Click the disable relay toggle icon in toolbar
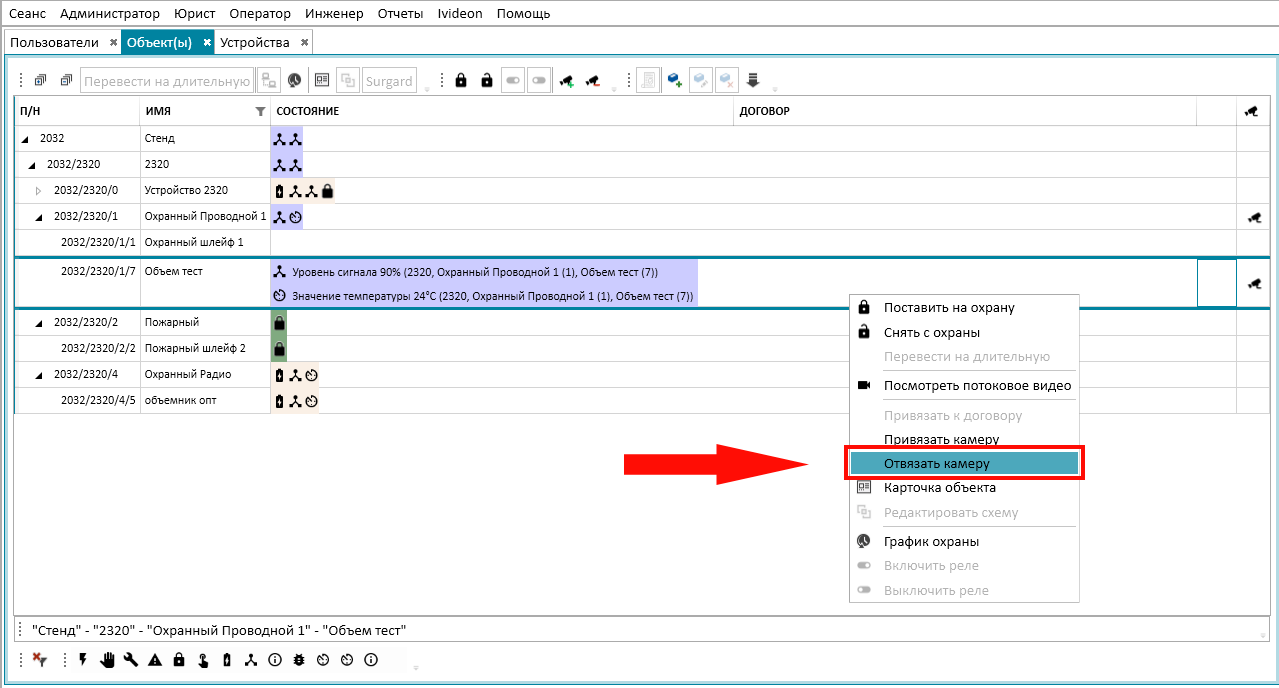This screenshot has height=688, width=1279. pyautogui.click(x=539, y=81)
